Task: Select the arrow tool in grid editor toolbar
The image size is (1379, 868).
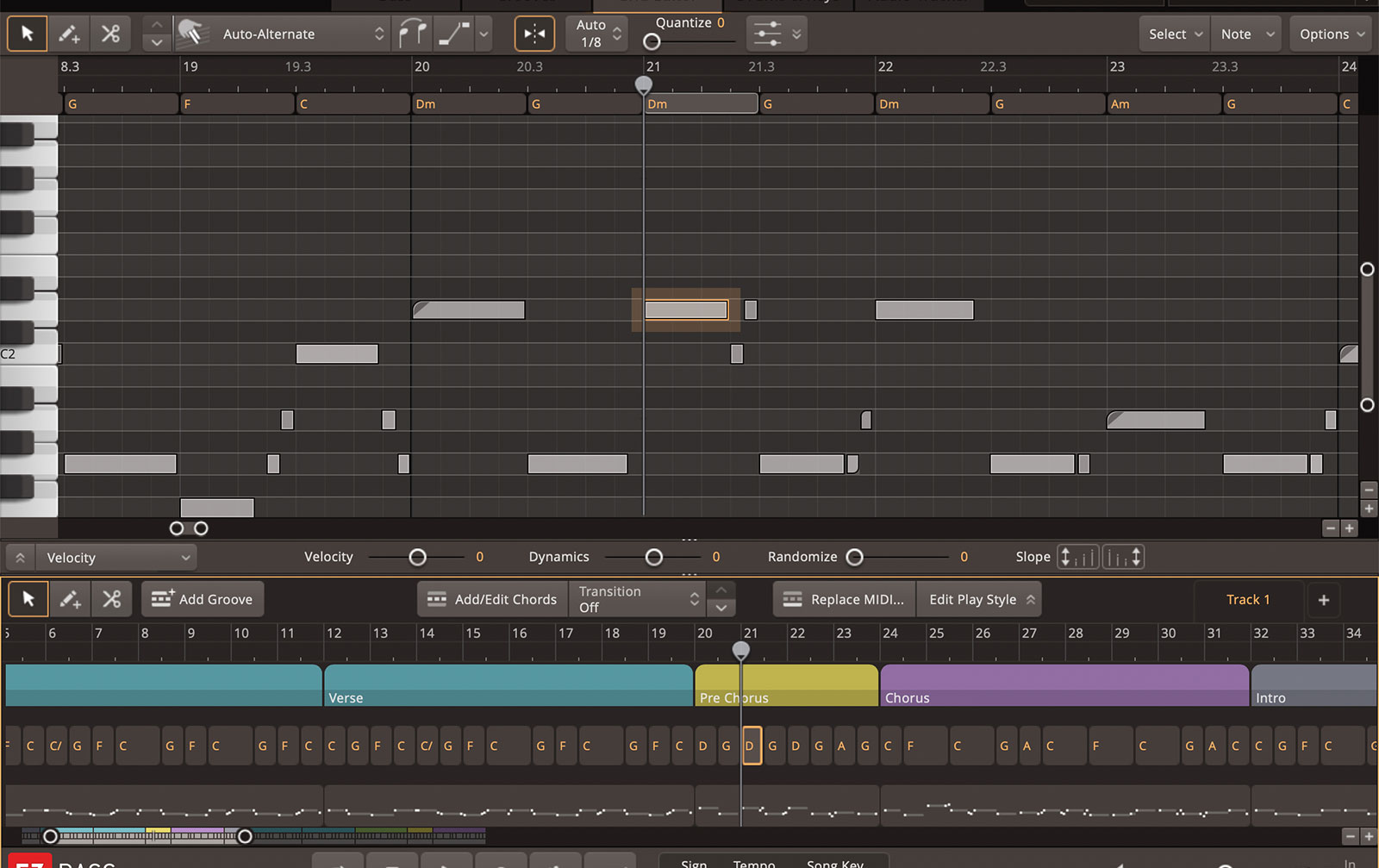Action: pyautogui.click(x=27, y=34)
